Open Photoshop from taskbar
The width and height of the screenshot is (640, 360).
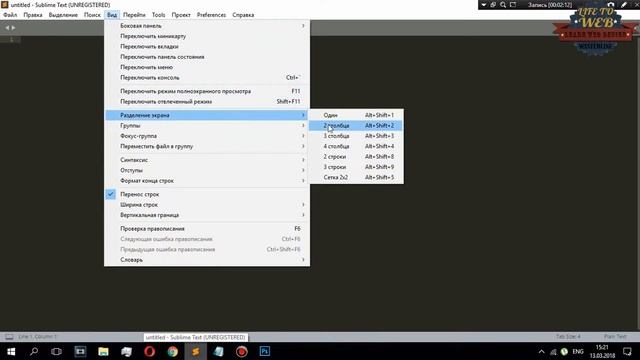pos(264,351)
